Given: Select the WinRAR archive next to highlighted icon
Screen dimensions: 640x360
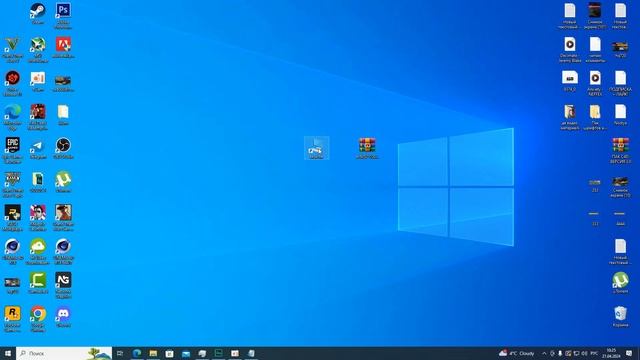Looking at the screenshot, I should [367, 145].
